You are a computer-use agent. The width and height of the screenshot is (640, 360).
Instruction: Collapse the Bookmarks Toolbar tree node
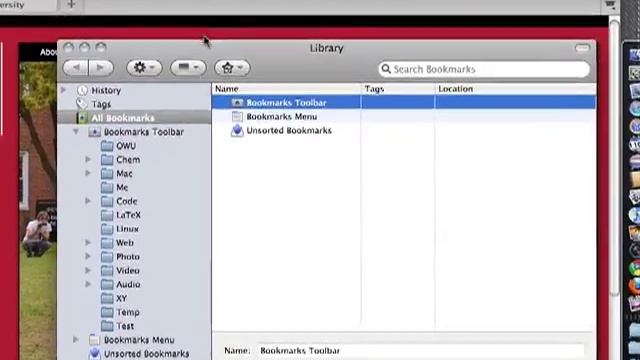pos(76,132)
